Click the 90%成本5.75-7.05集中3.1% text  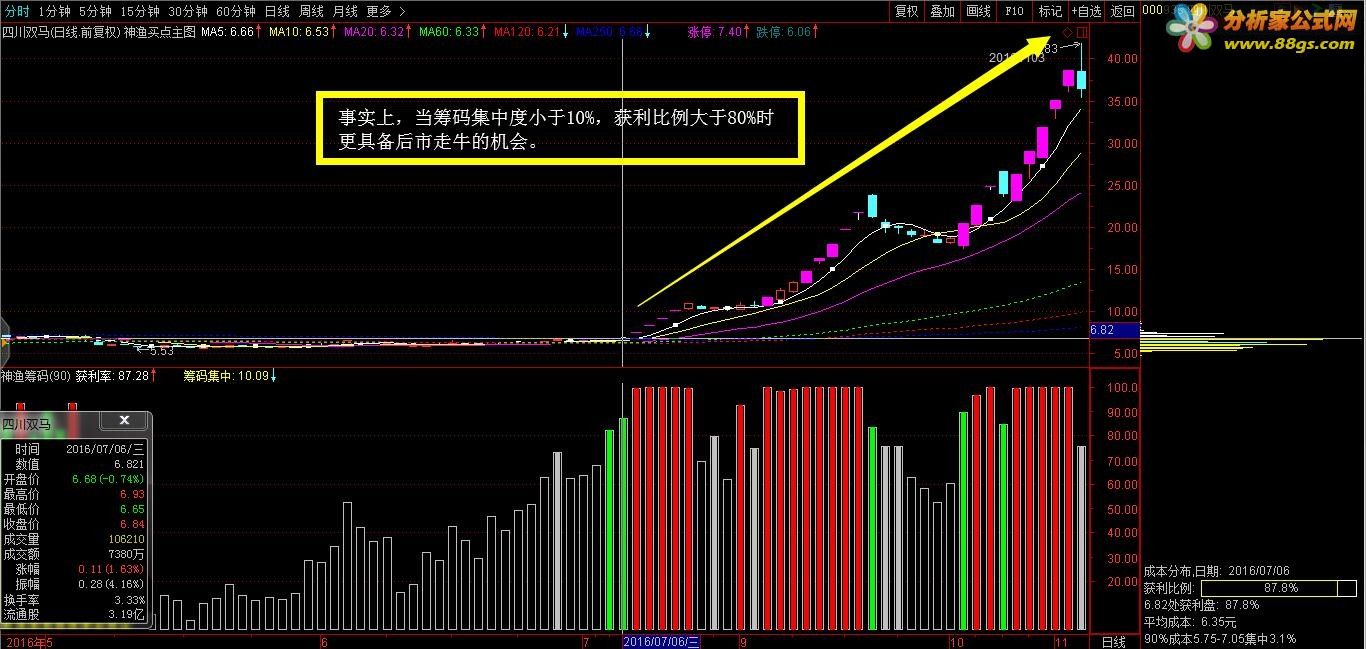point(1220,638)
